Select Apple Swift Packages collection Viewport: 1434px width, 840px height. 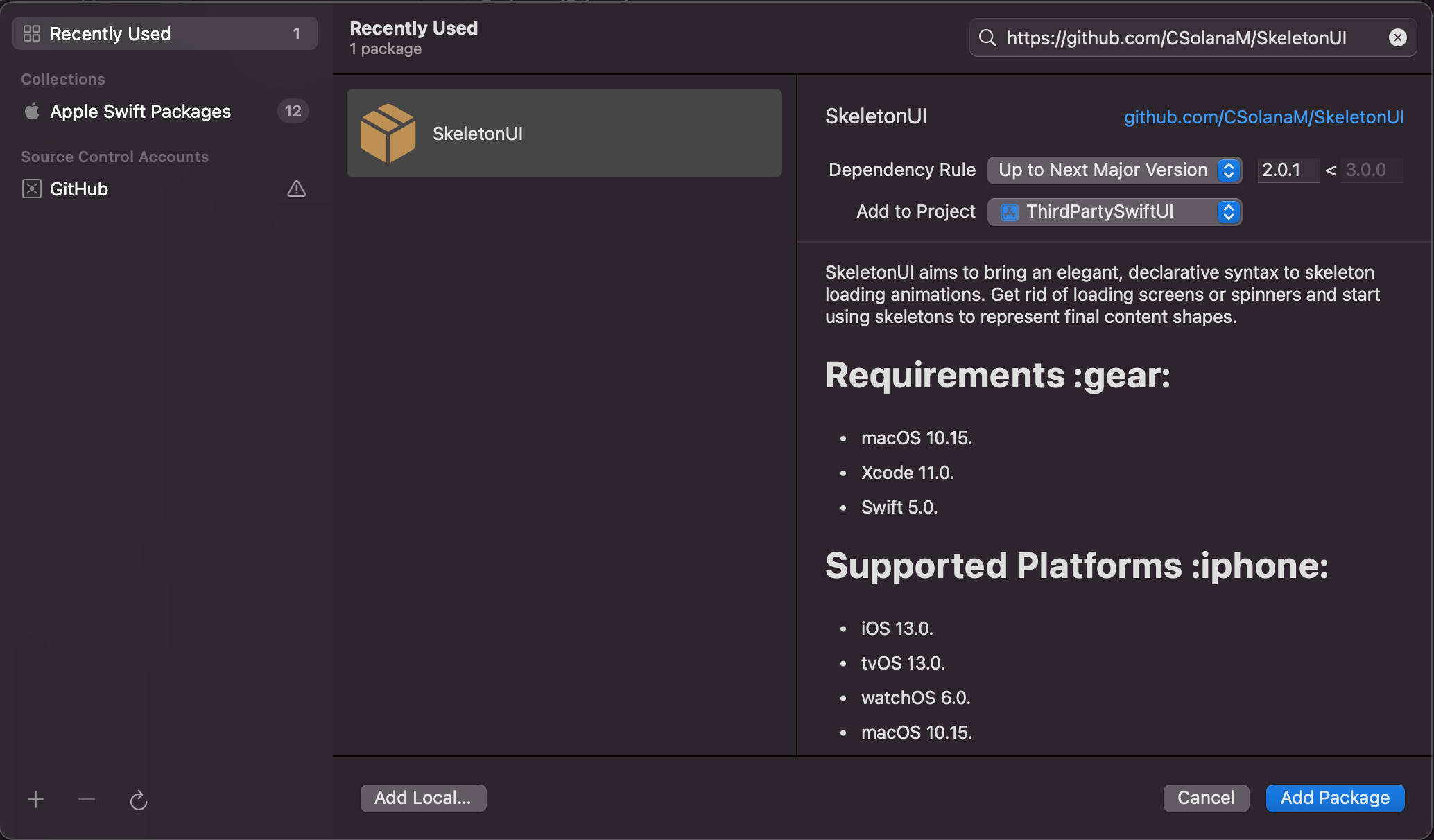tap(140, 111)
